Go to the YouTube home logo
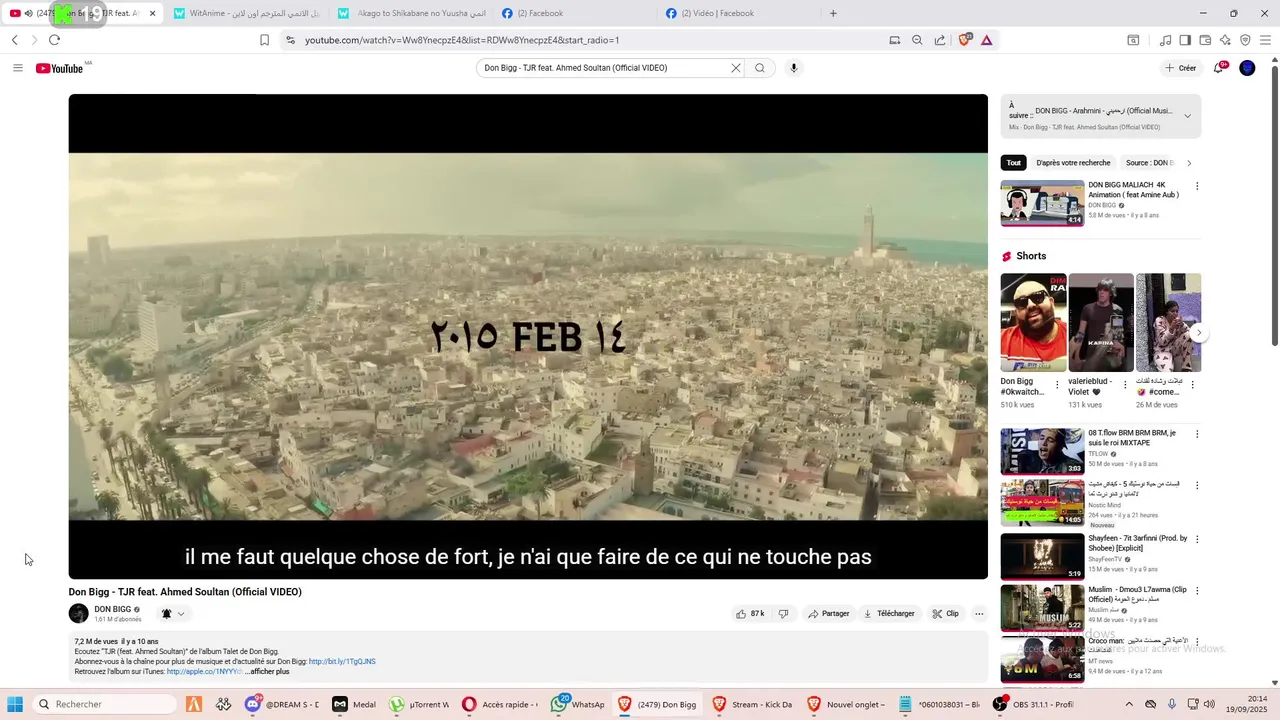The height and width of the screenshot is (720, 1280). 60,68
